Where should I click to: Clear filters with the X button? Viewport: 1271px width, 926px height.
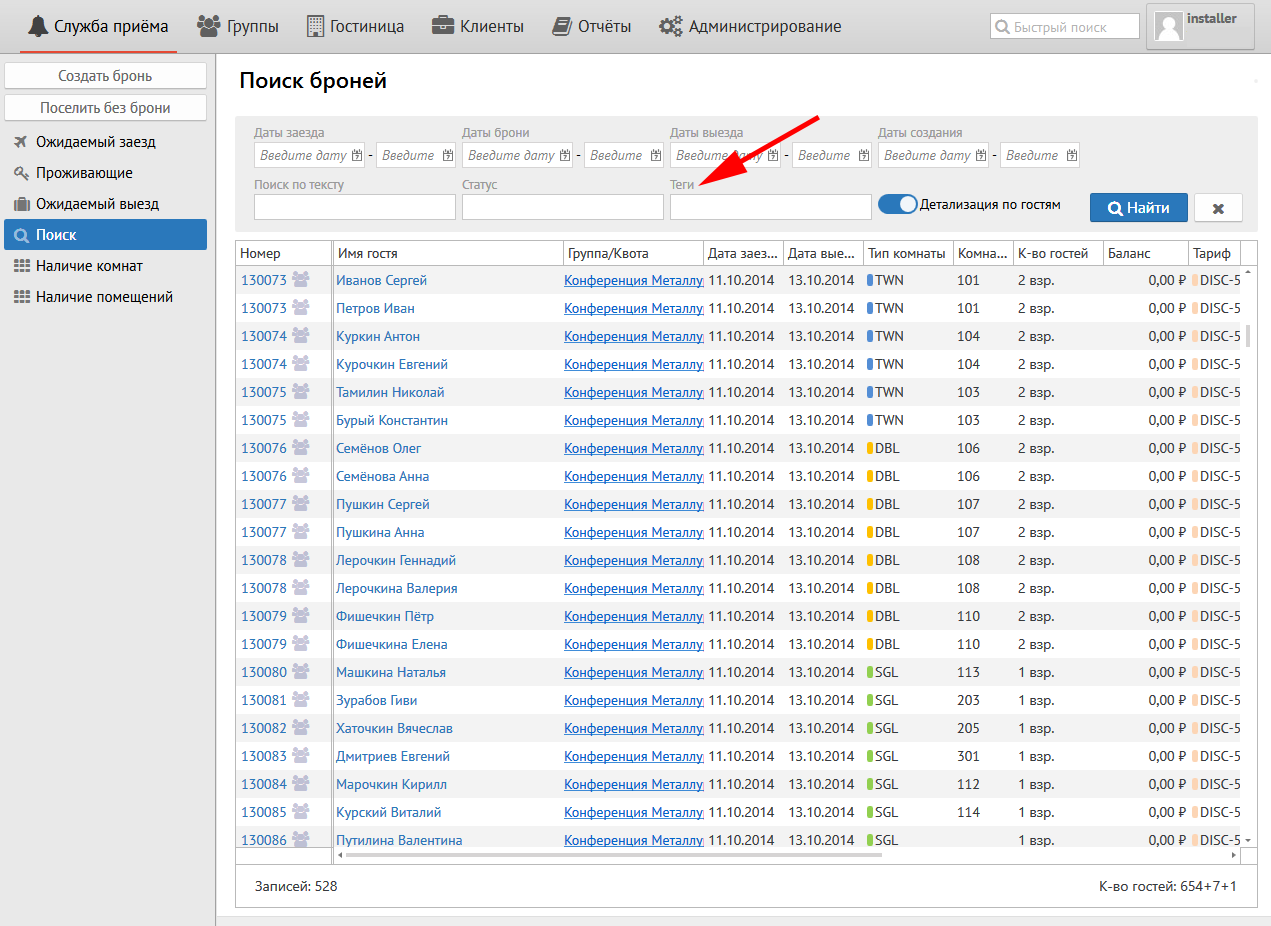point(1217,208)
